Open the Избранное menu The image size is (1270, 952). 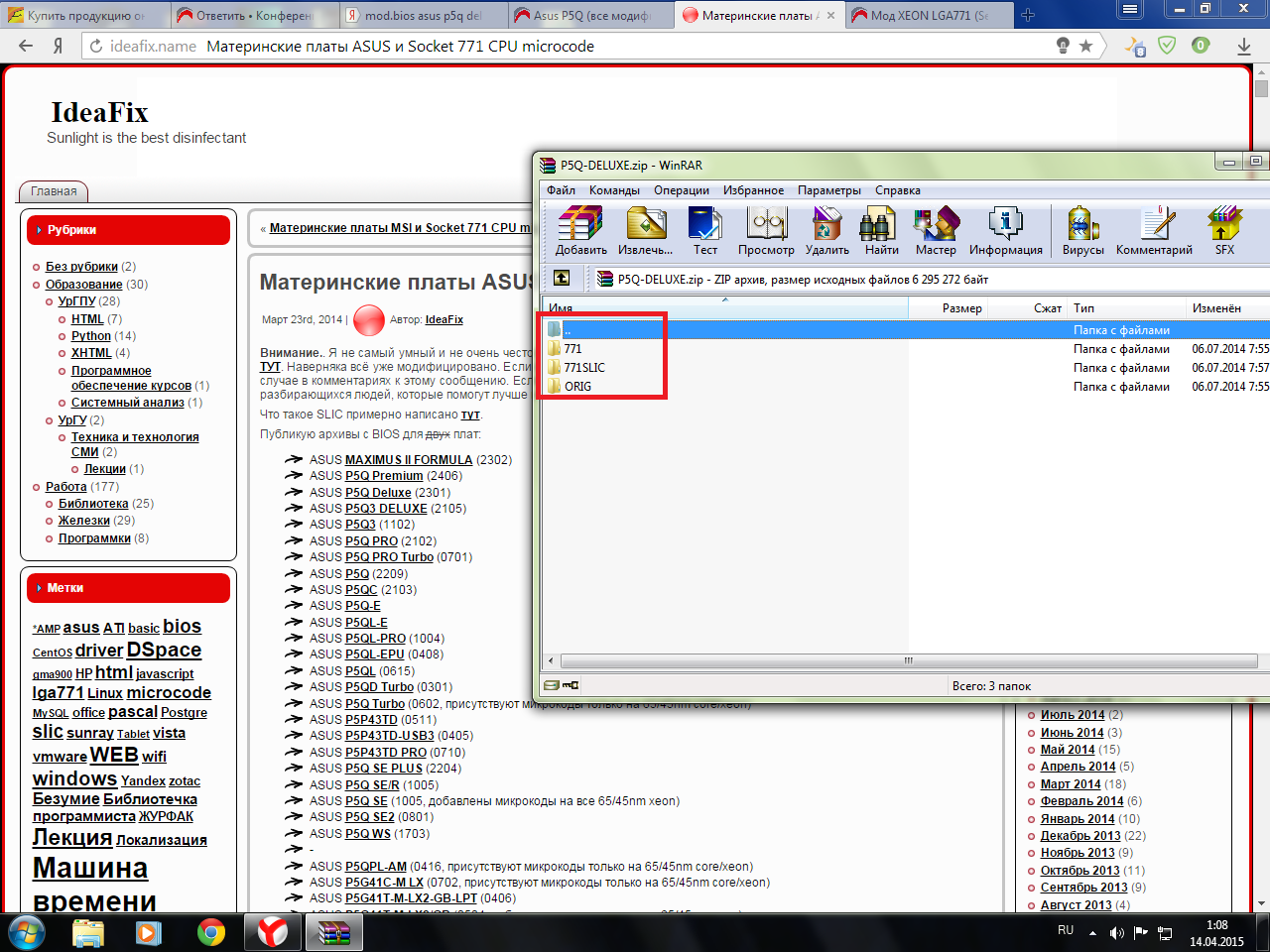tap(753, 190)
